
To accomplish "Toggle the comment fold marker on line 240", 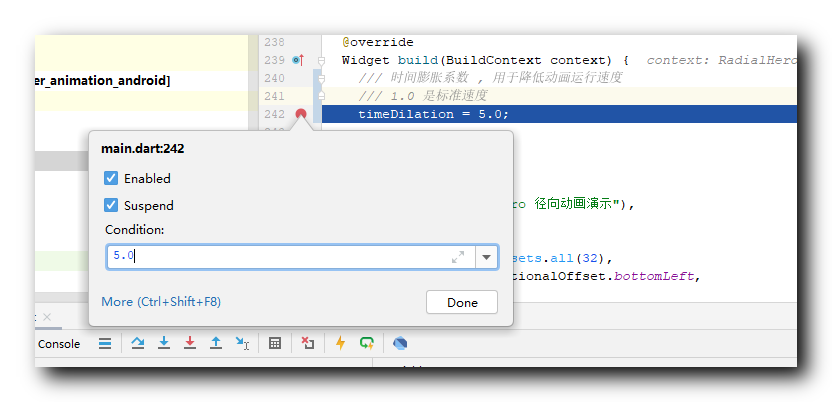I will coord(321,78).
